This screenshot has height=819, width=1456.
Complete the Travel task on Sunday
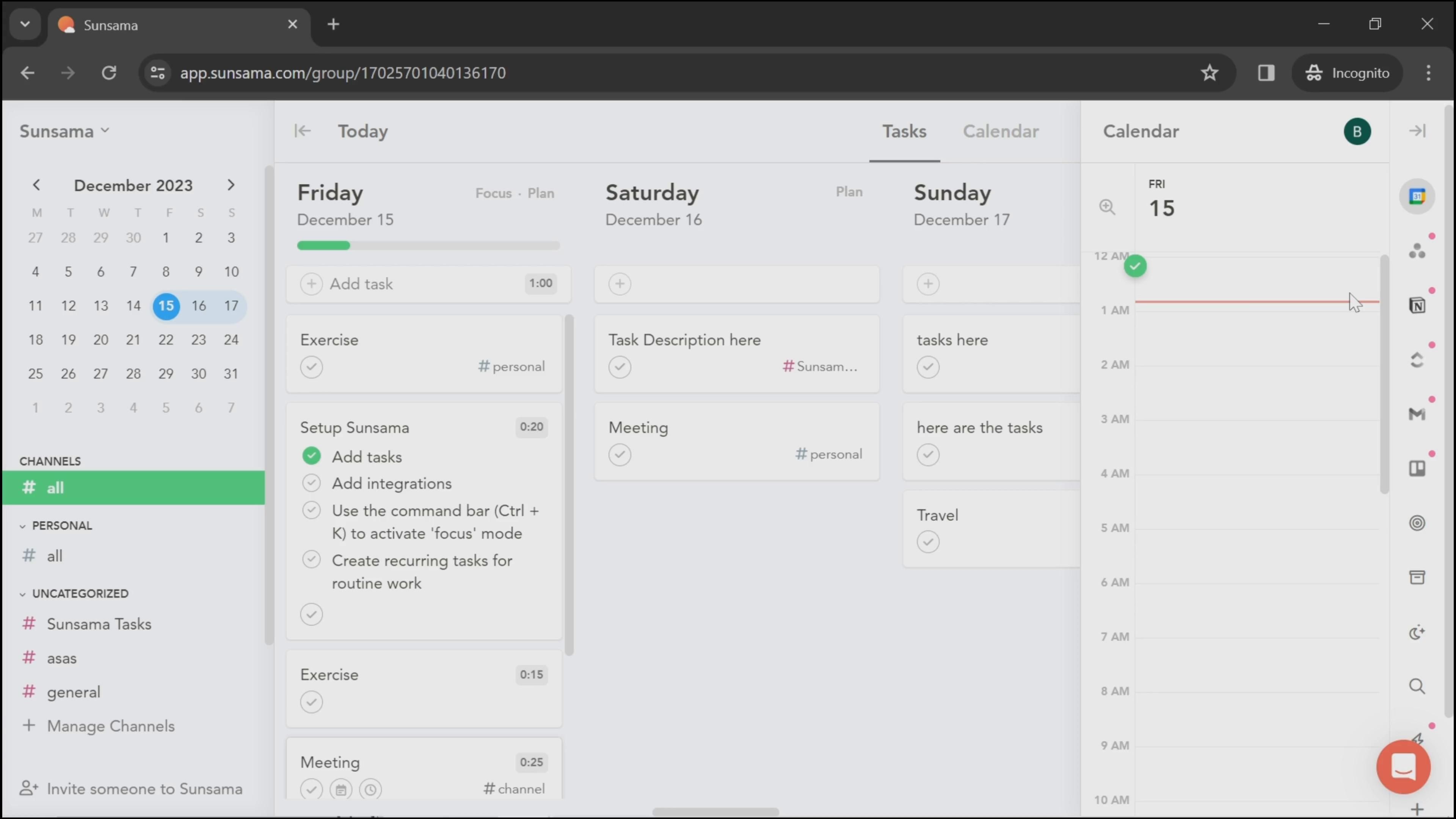pyautogui.click(x=927, y=542)
